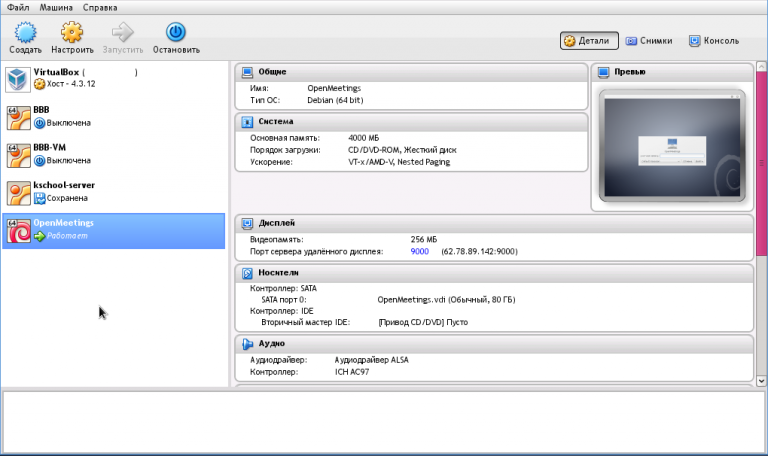Click the Аудио section speaker icon
Viewport: 768px width, 456px height.
point(247,344)
